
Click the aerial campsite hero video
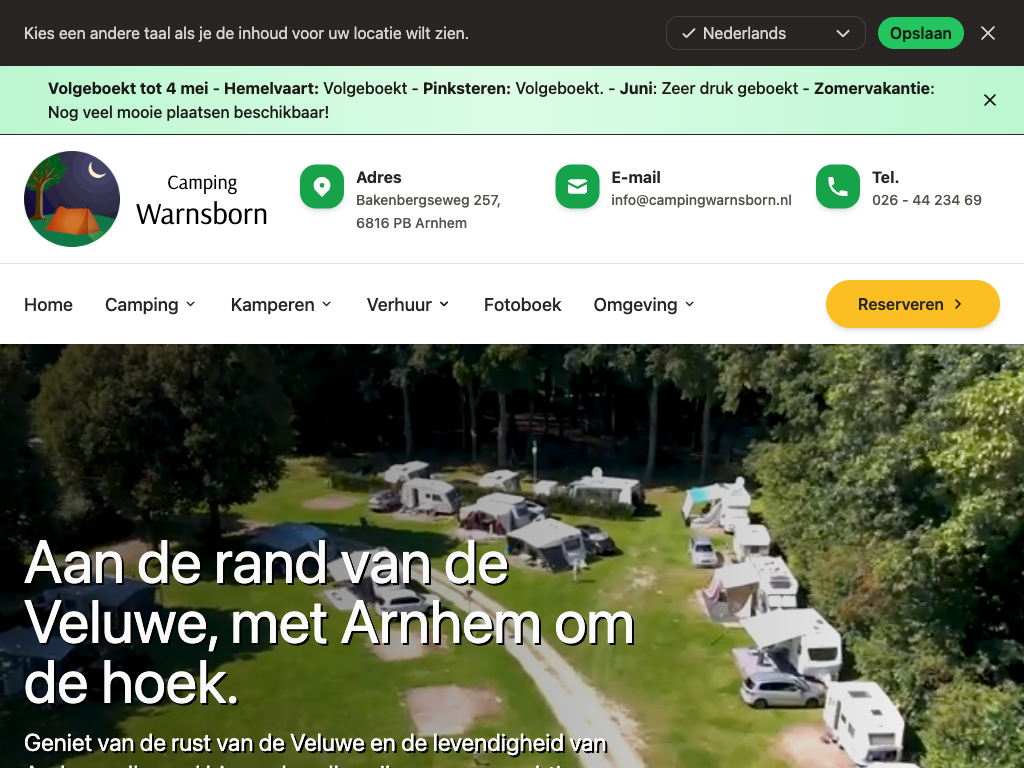click(512, 556)
